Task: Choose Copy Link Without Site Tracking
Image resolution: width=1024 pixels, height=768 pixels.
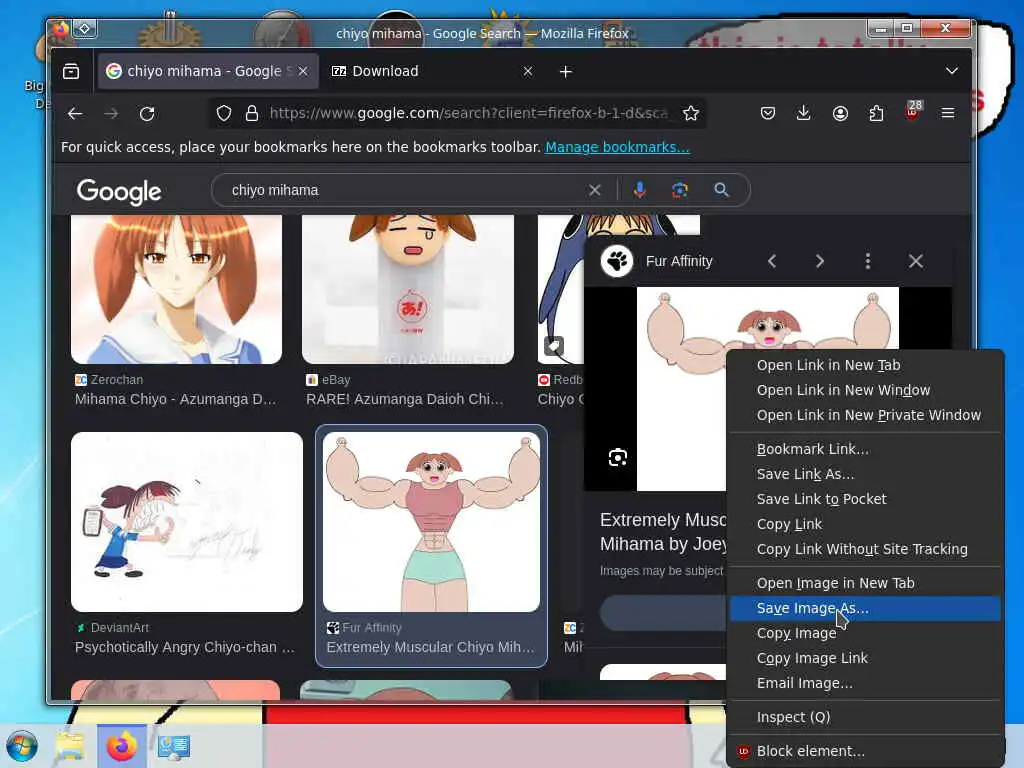Action: (x=865, y=549)
